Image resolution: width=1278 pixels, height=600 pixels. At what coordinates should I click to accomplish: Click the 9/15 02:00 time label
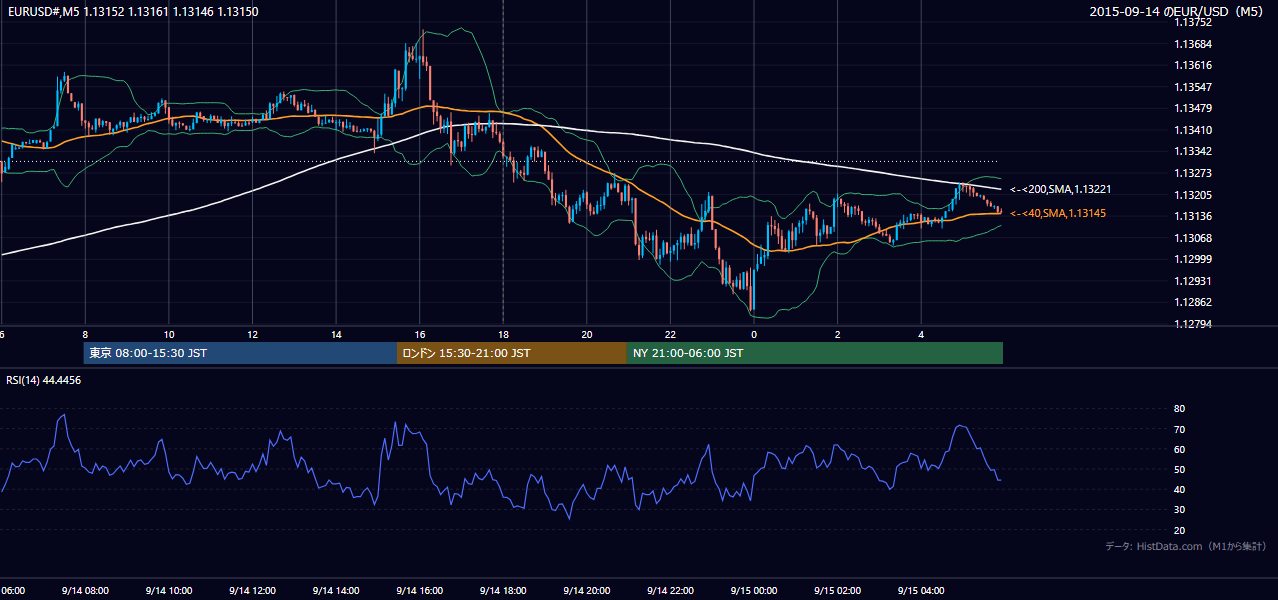[x=837, y=590]
